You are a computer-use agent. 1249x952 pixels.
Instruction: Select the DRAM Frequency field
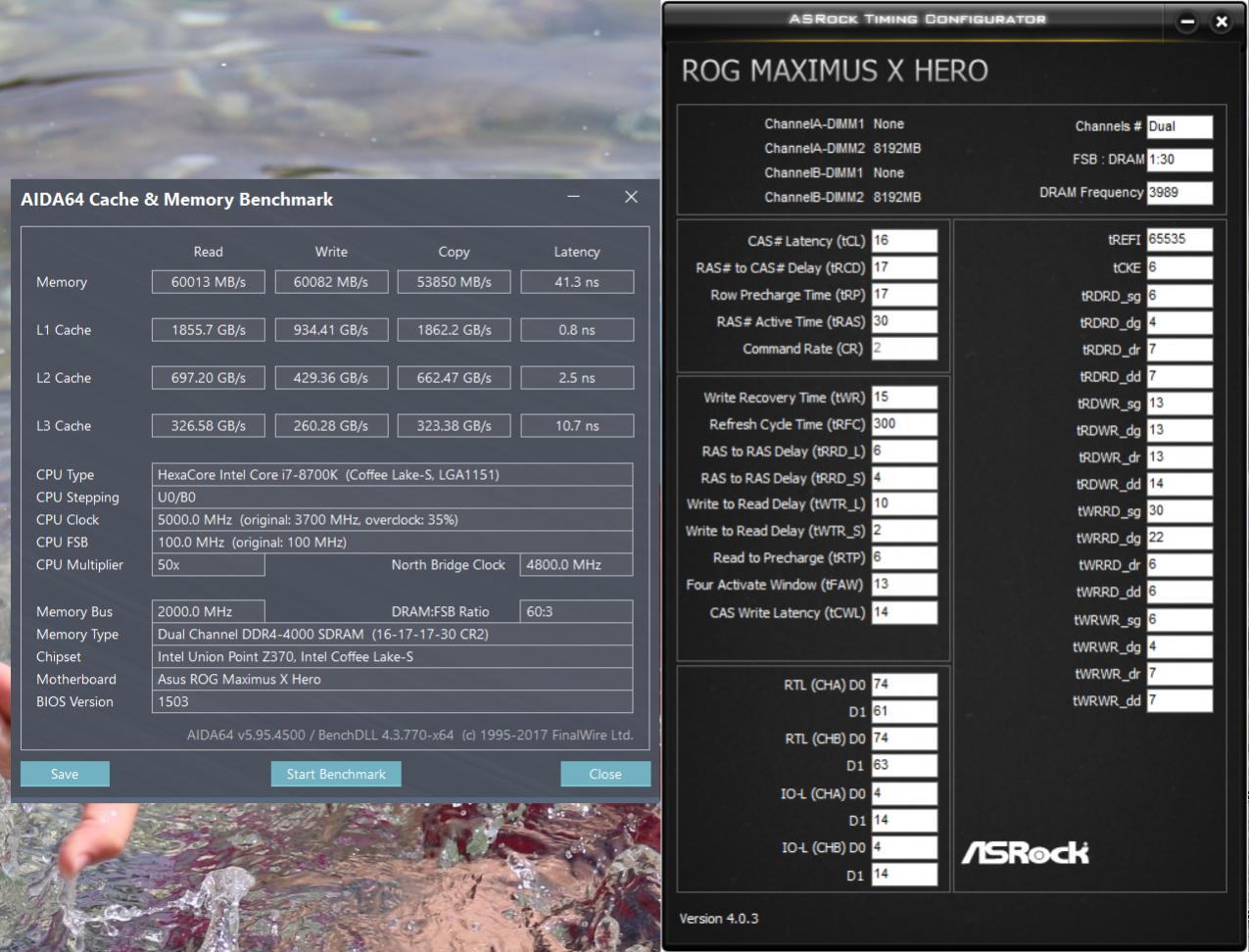click(1179, 193)
